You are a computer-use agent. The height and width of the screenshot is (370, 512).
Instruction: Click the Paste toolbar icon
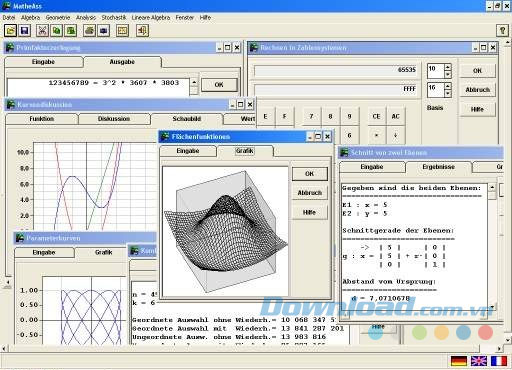[x=71, y=31]
